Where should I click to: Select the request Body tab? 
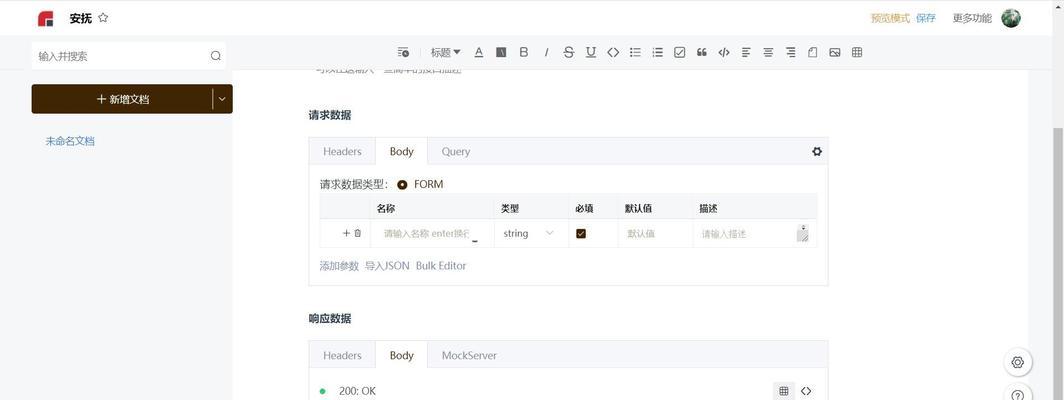tap(402, 151)
